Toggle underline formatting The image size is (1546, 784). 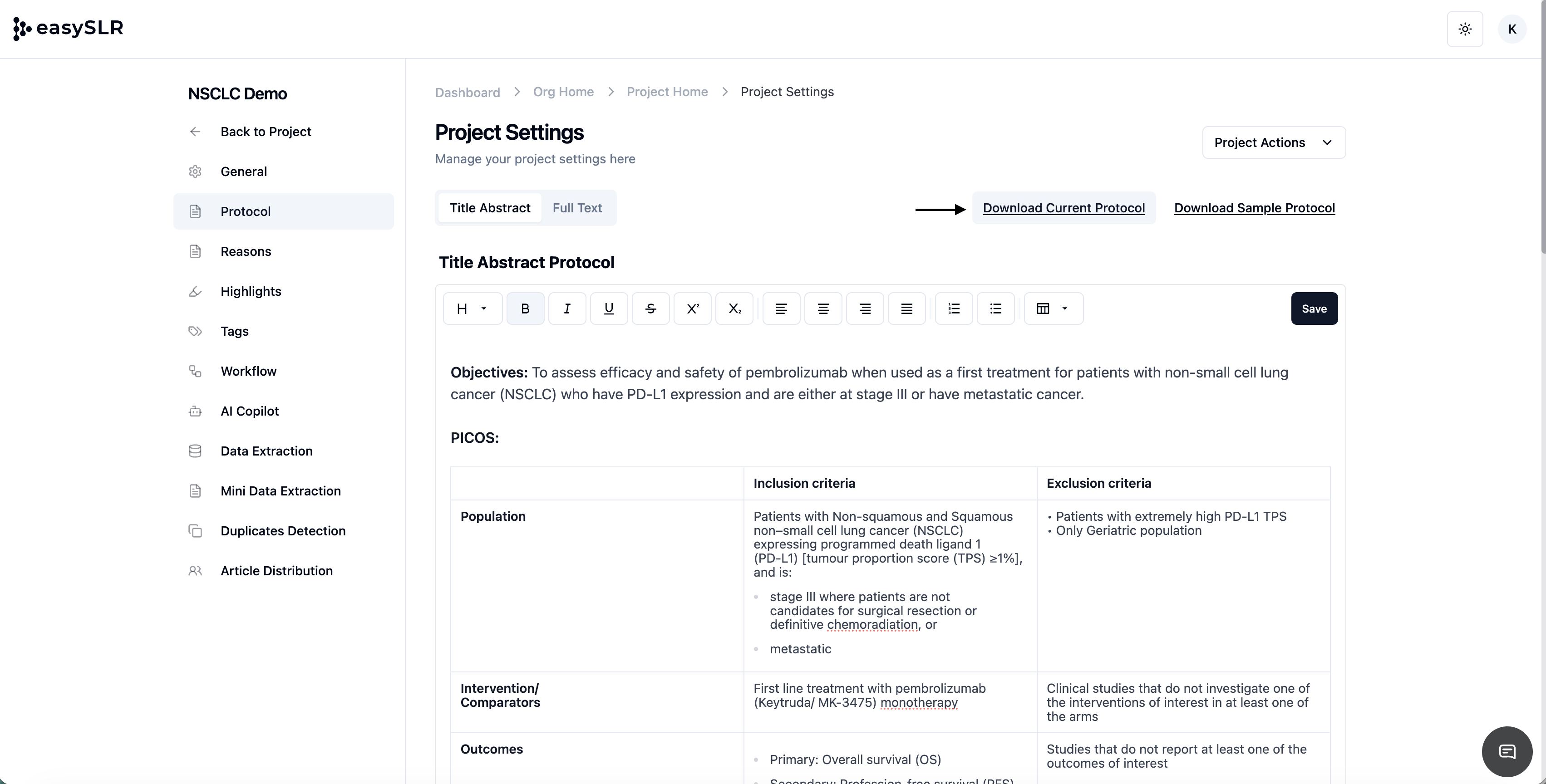point(609,309)
